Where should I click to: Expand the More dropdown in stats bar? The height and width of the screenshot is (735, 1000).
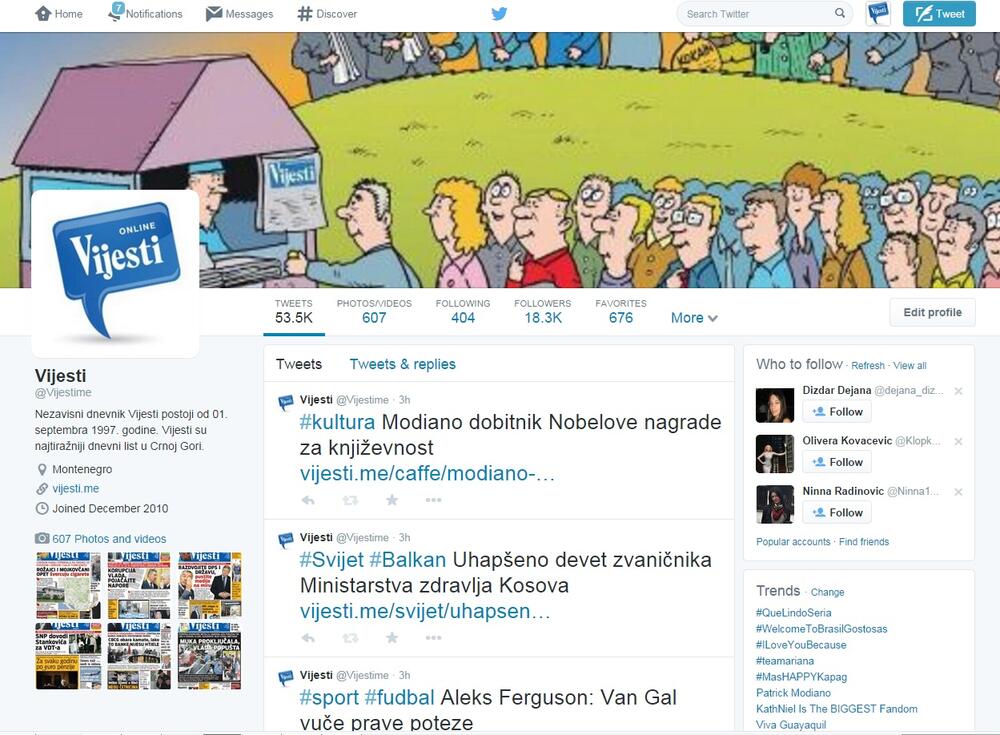[x=694, y=318]
